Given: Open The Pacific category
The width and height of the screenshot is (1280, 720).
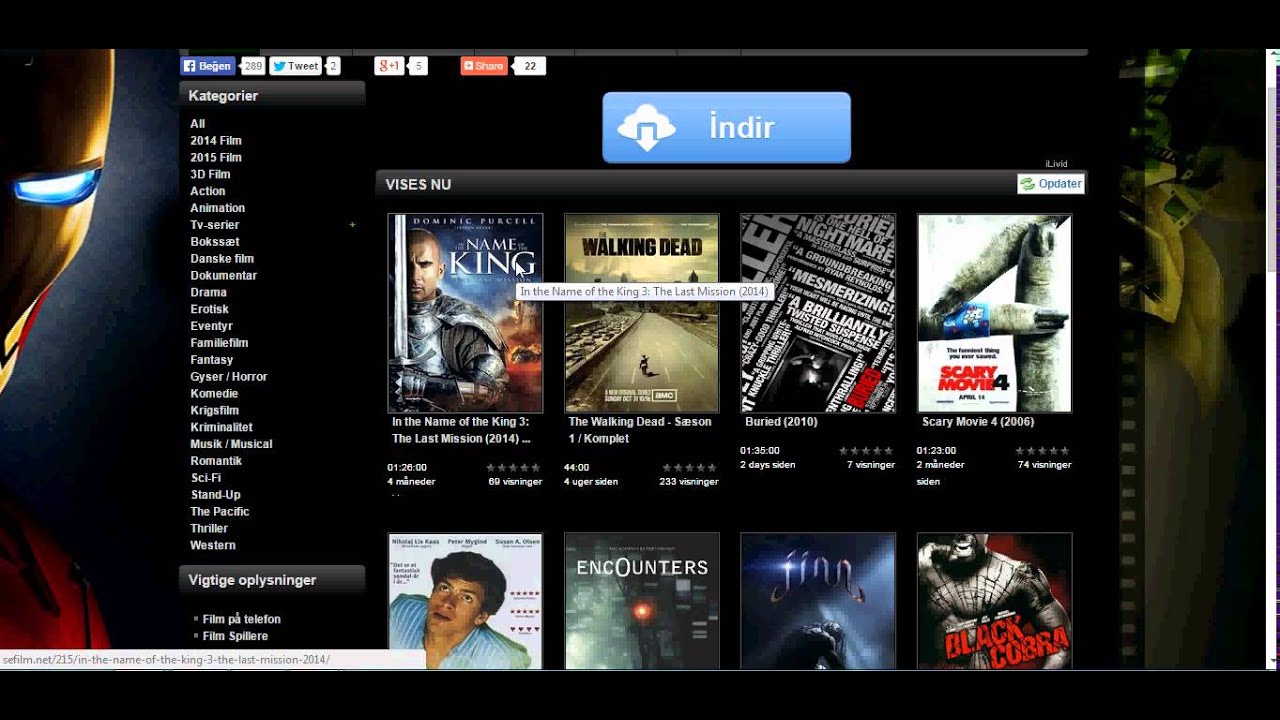Looking at the screenshot, I should point(220,512).
